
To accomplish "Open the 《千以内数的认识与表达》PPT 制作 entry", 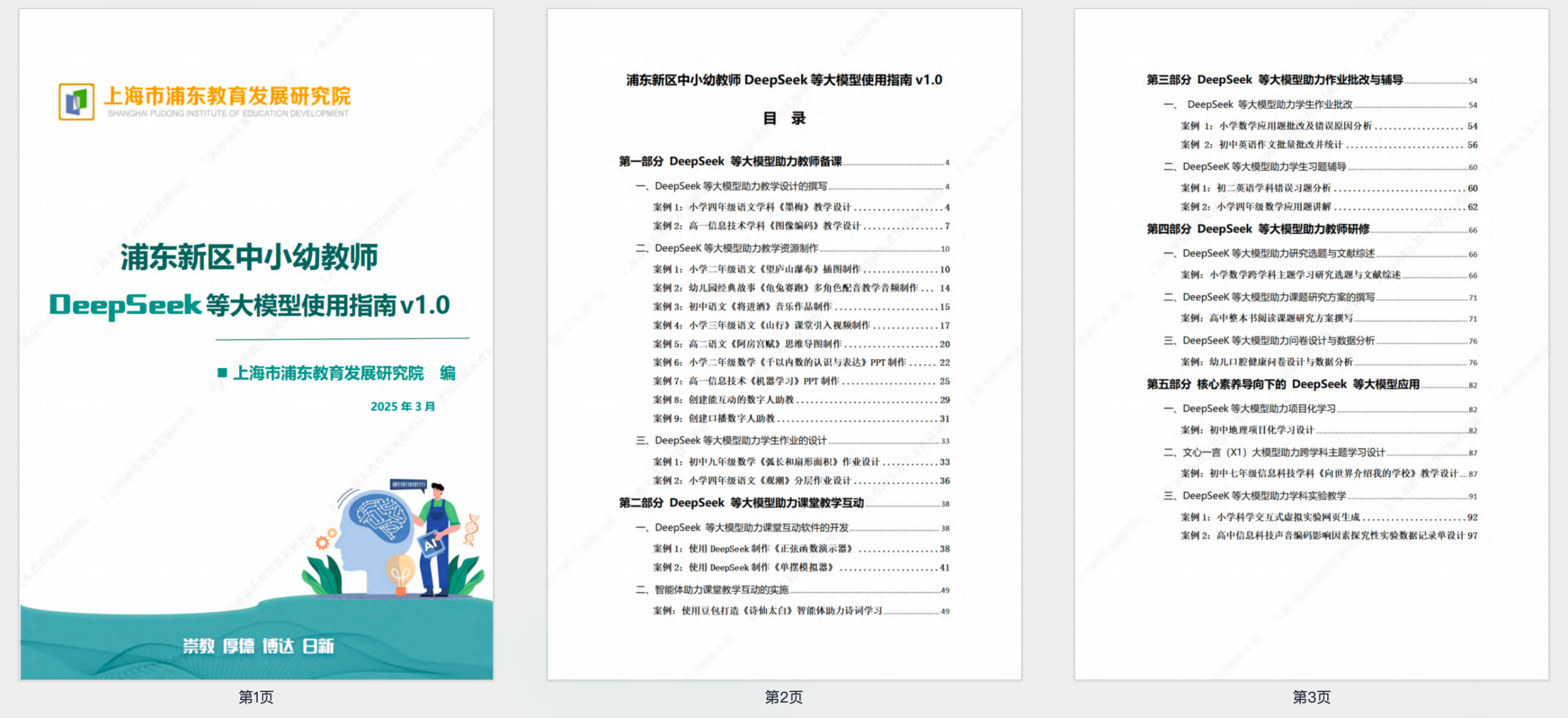I will click(x=801, y=363).
